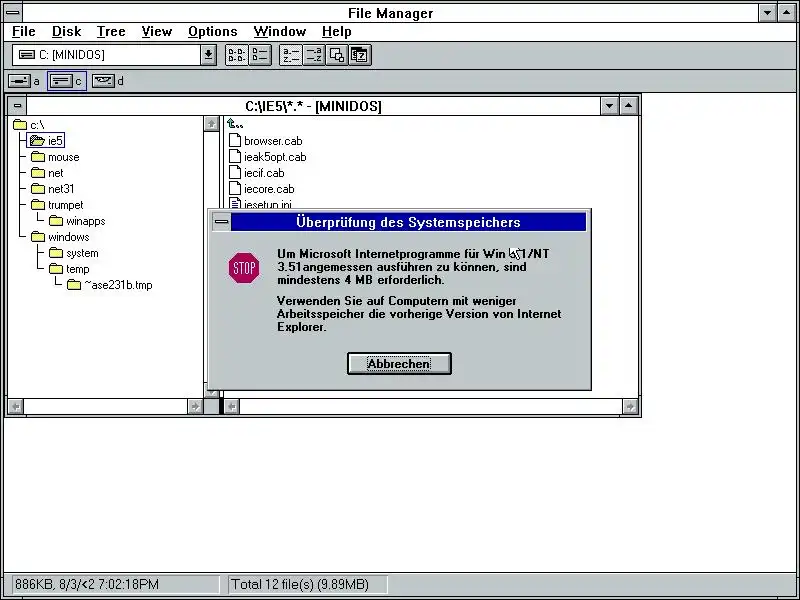Click the trumpet folder icon in tree
Screen dimensions: 800x600
tap(38, 205)
